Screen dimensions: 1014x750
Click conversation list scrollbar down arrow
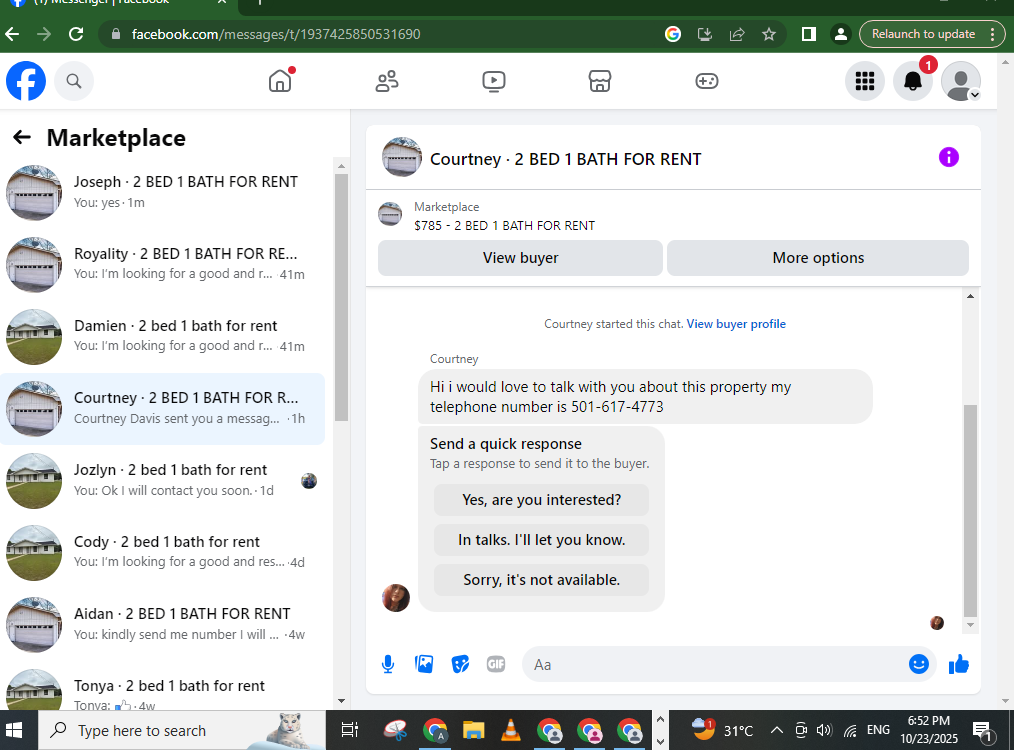(x=341, y=701)
